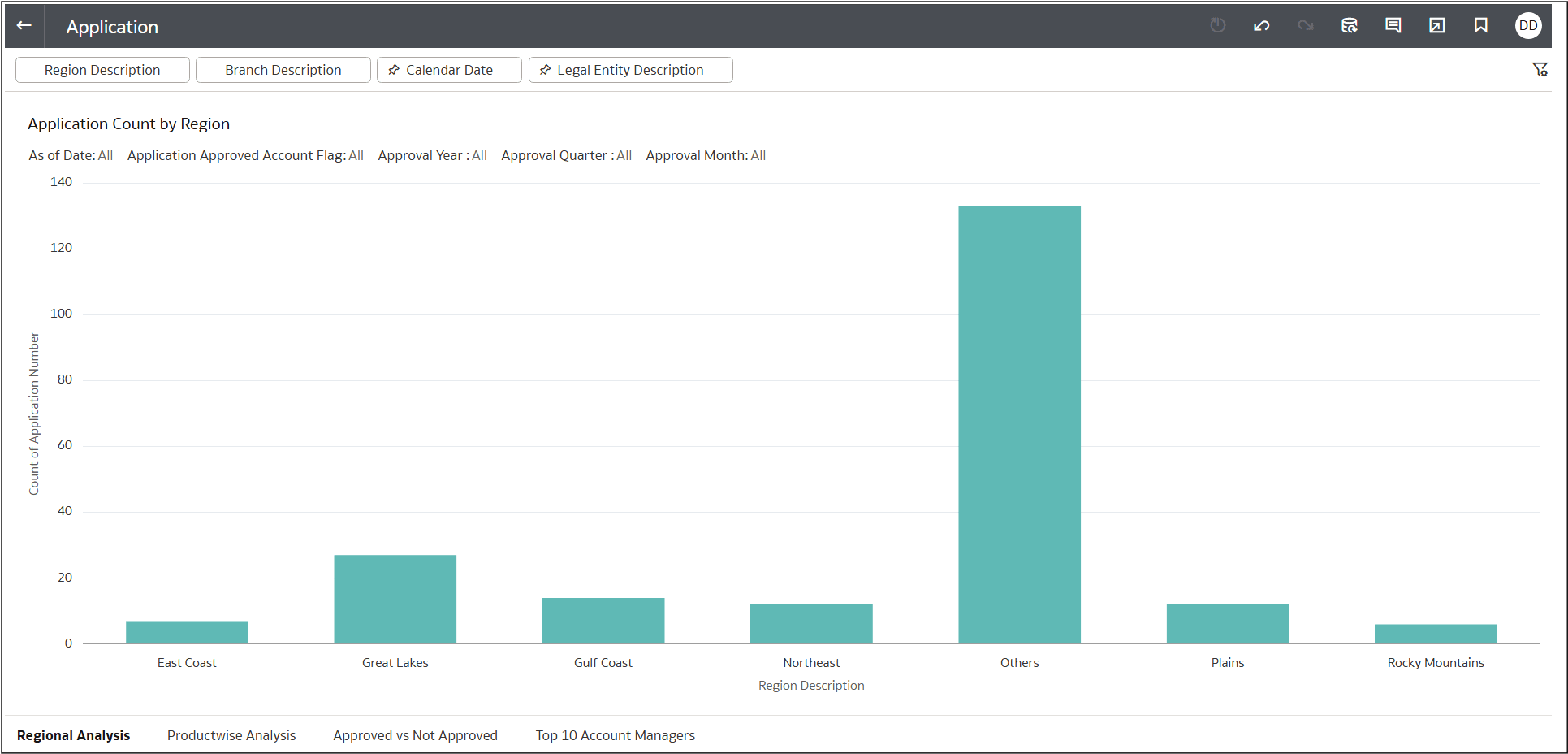Open the Top 10 Account Managers tab
The height and width of the screenshot is (754, 1568).
pos(616,735)
